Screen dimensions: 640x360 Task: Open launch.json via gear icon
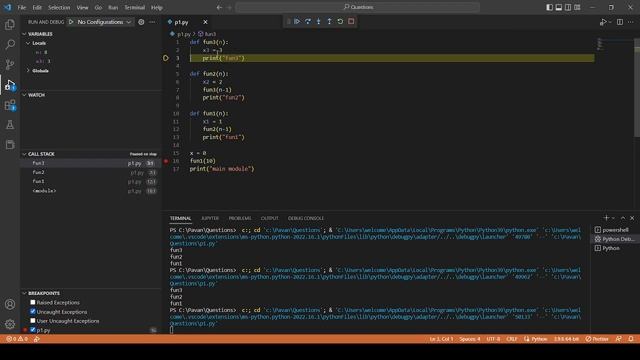click(x=141, y=22)
